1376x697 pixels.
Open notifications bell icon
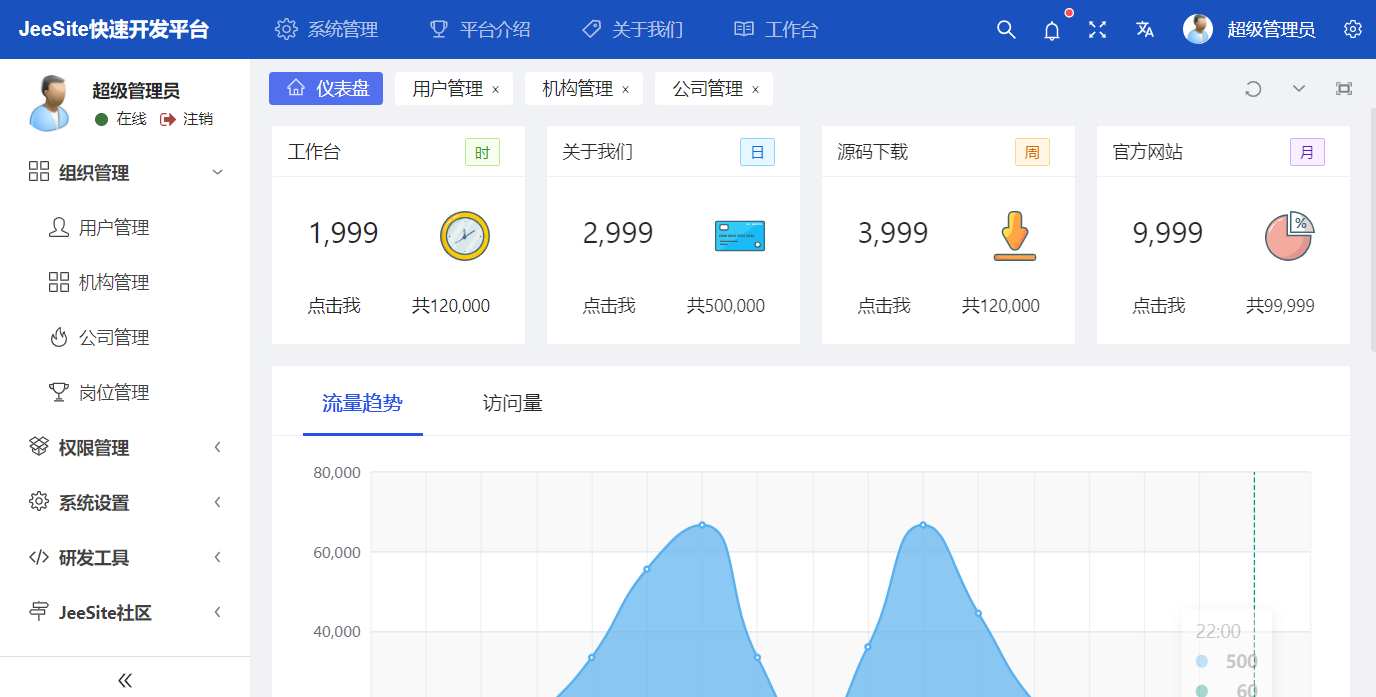point(1052,31)
